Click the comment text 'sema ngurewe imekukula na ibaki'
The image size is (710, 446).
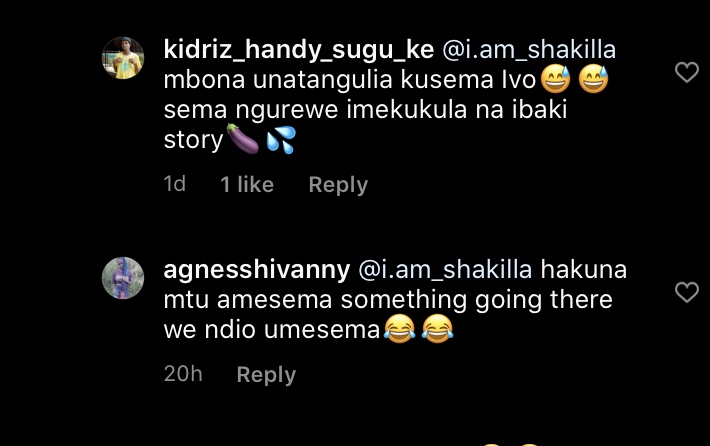[365, 110]
